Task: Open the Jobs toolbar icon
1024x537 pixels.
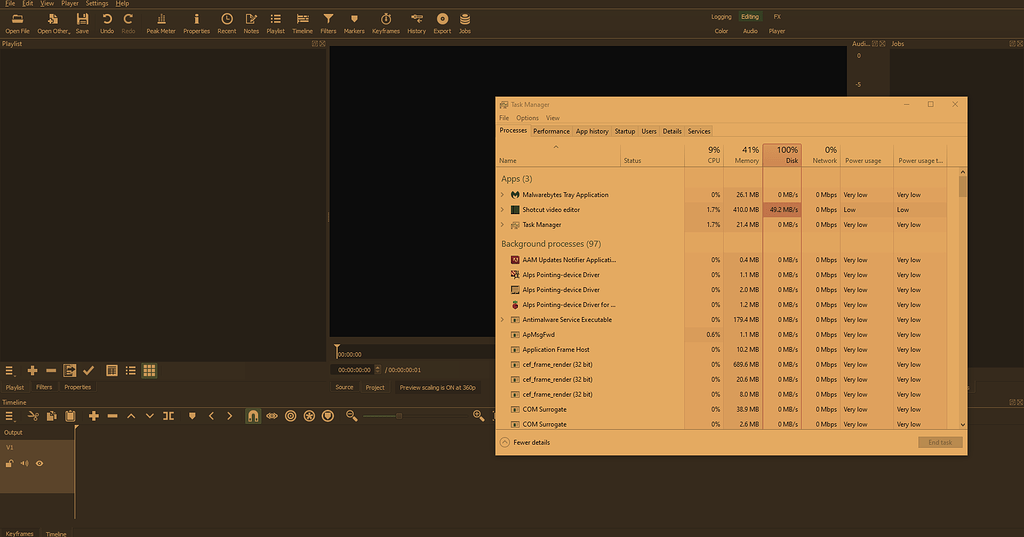Action: click(464, 20)
